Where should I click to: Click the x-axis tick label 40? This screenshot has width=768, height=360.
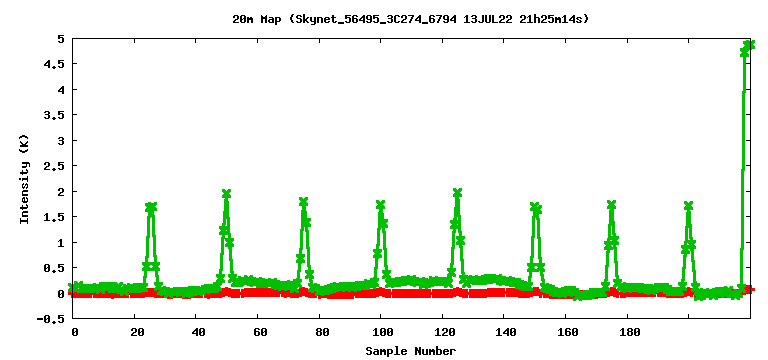(197, 333)
